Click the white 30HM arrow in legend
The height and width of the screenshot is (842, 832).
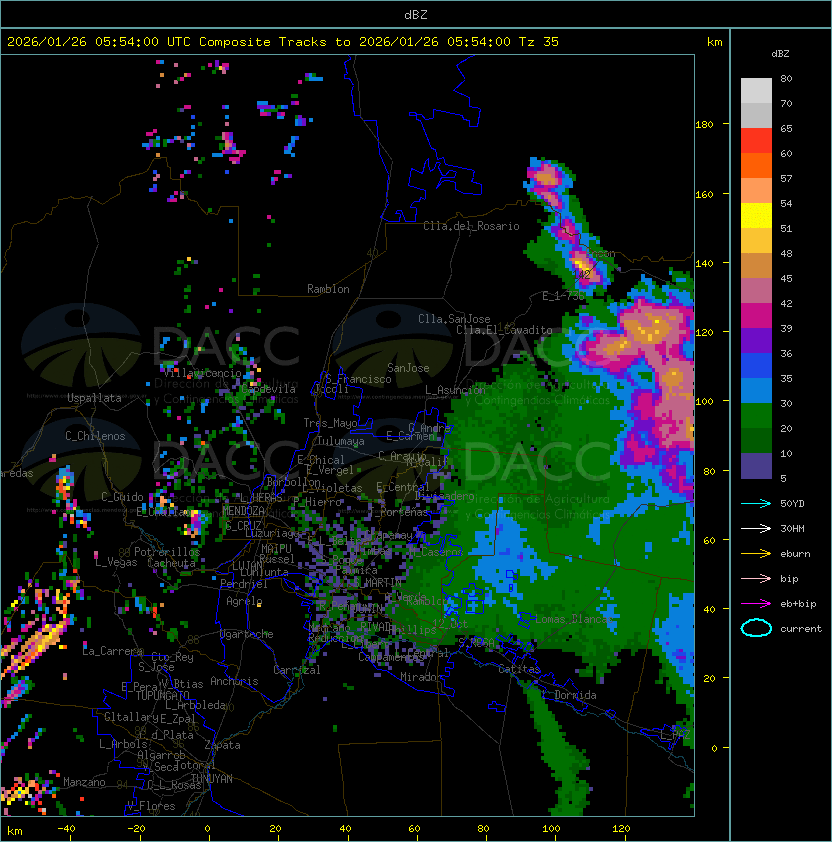tap(756, 528)
